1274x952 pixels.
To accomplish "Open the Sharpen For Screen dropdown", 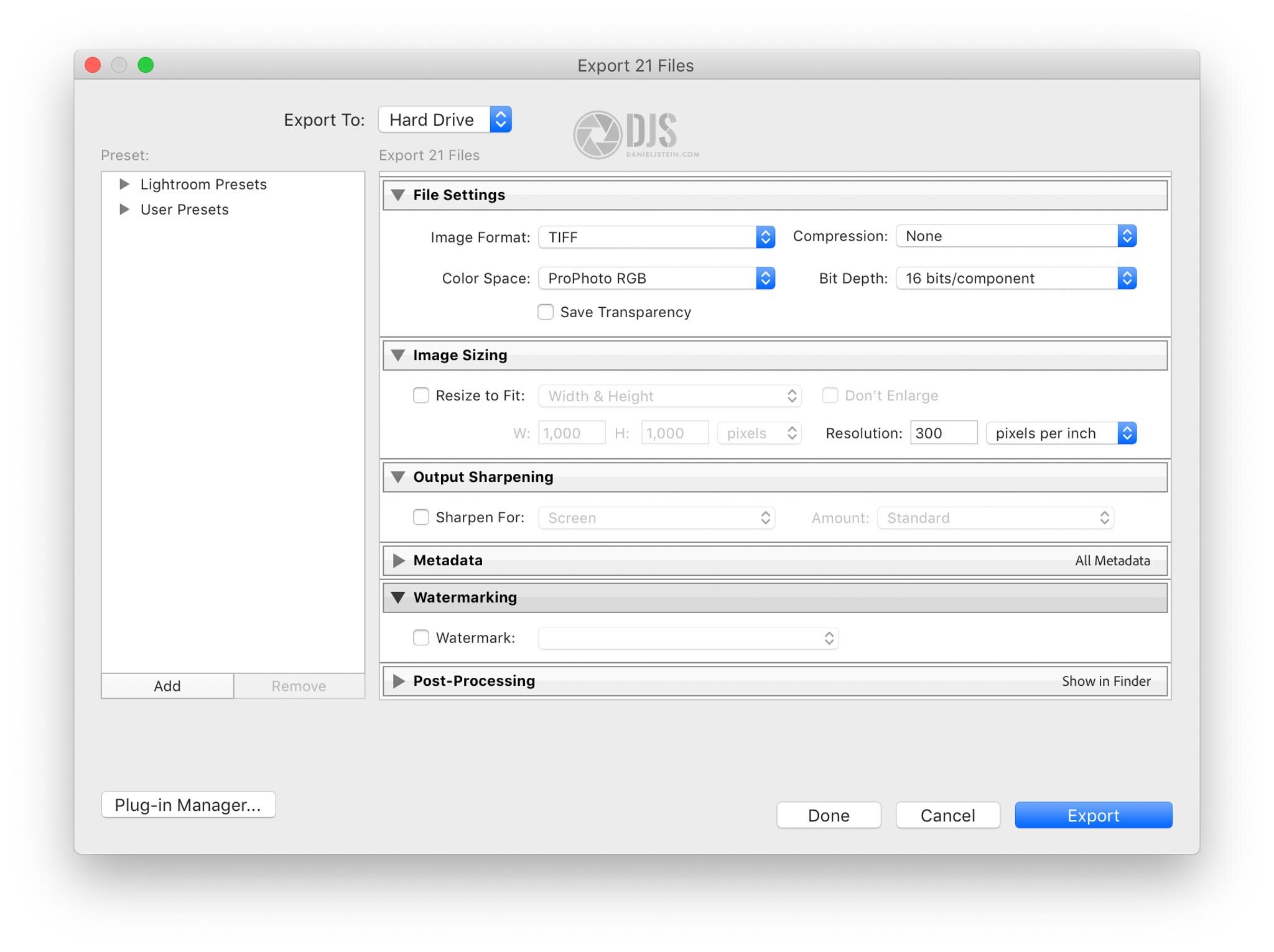I will [657, 518].
